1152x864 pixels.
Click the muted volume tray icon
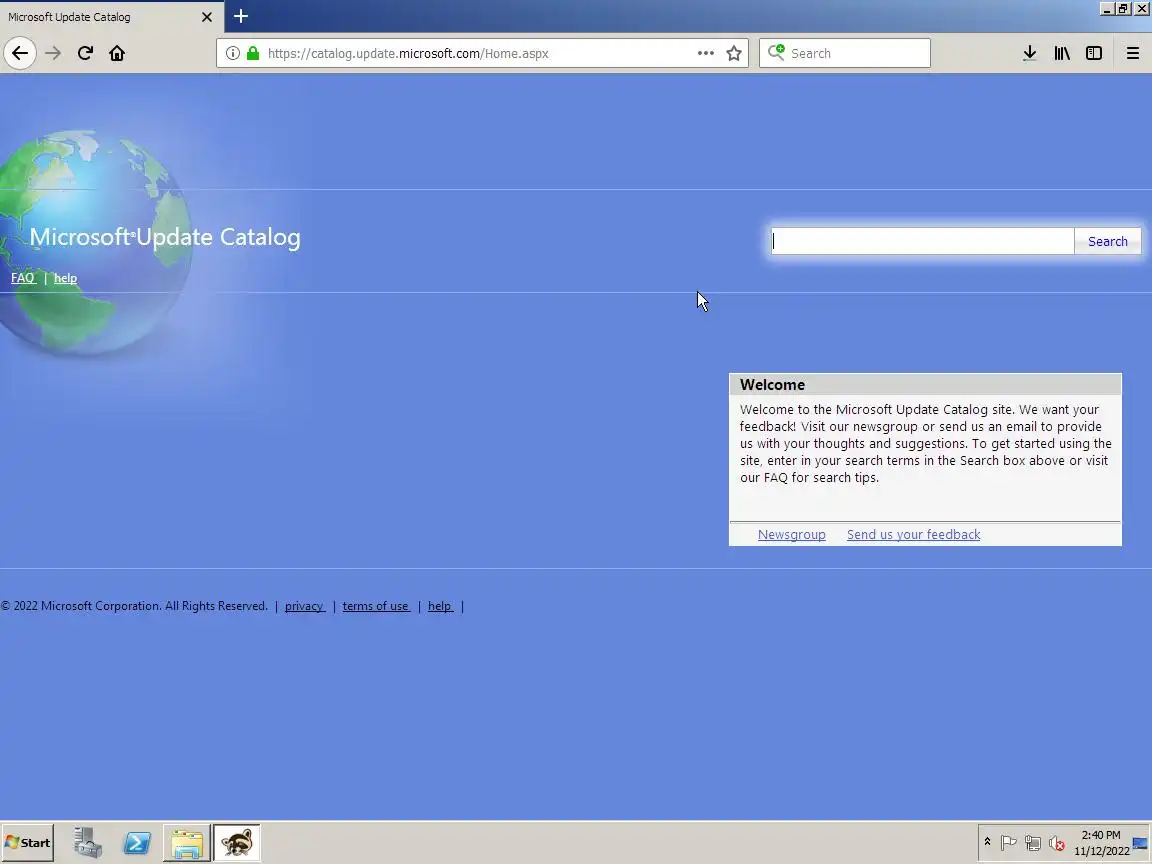pyautogui.click(x=1057, y=843)
